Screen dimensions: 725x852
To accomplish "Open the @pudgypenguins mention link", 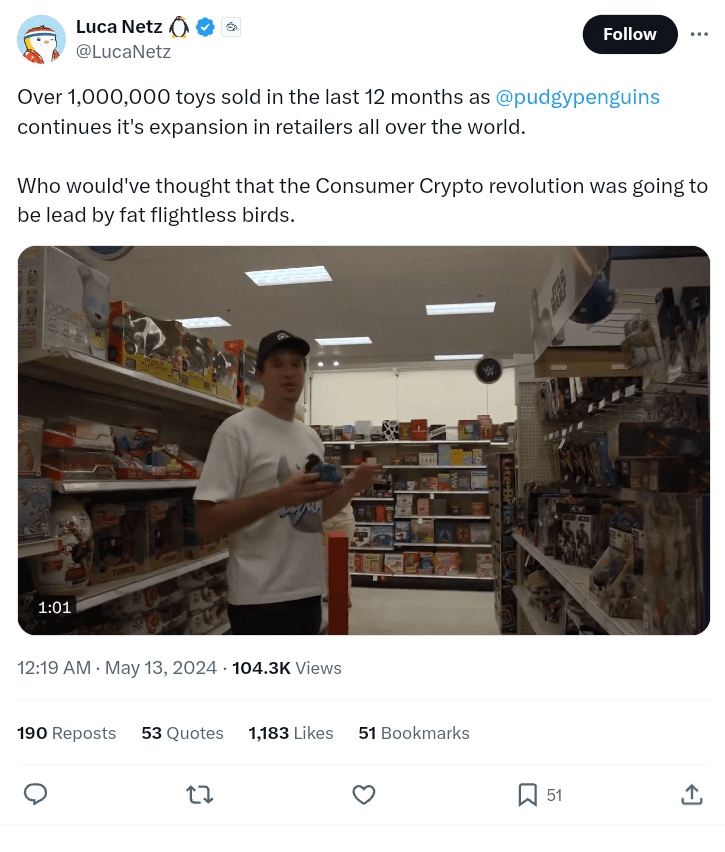I will [577, 97].
